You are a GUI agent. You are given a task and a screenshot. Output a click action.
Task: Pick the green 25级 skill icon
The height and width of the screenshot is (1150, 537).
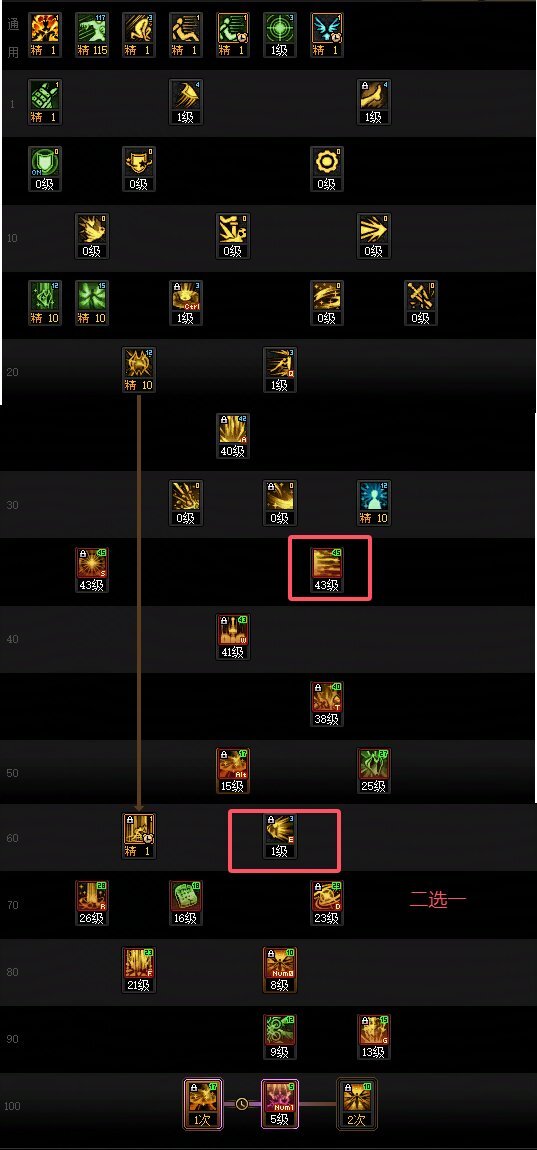pos(373,771)
